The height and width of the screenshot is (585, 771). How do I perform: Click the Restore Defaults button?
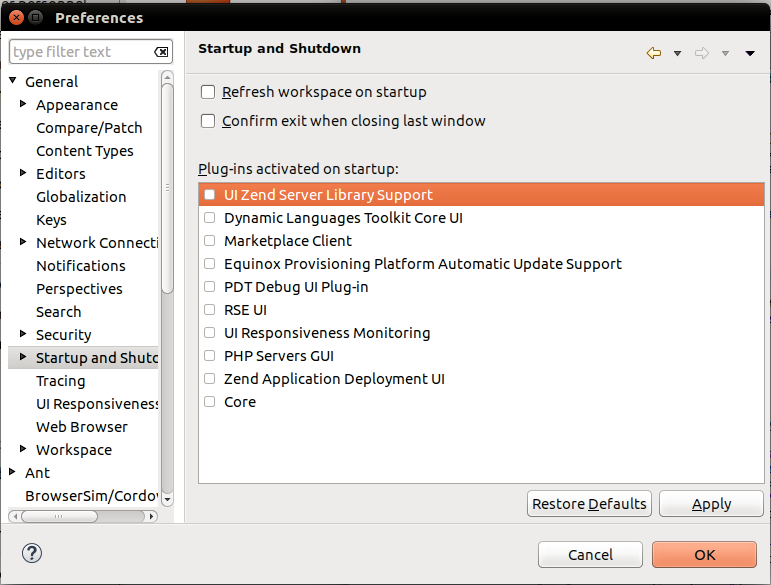pyautogui.click(x=589, y=504)
